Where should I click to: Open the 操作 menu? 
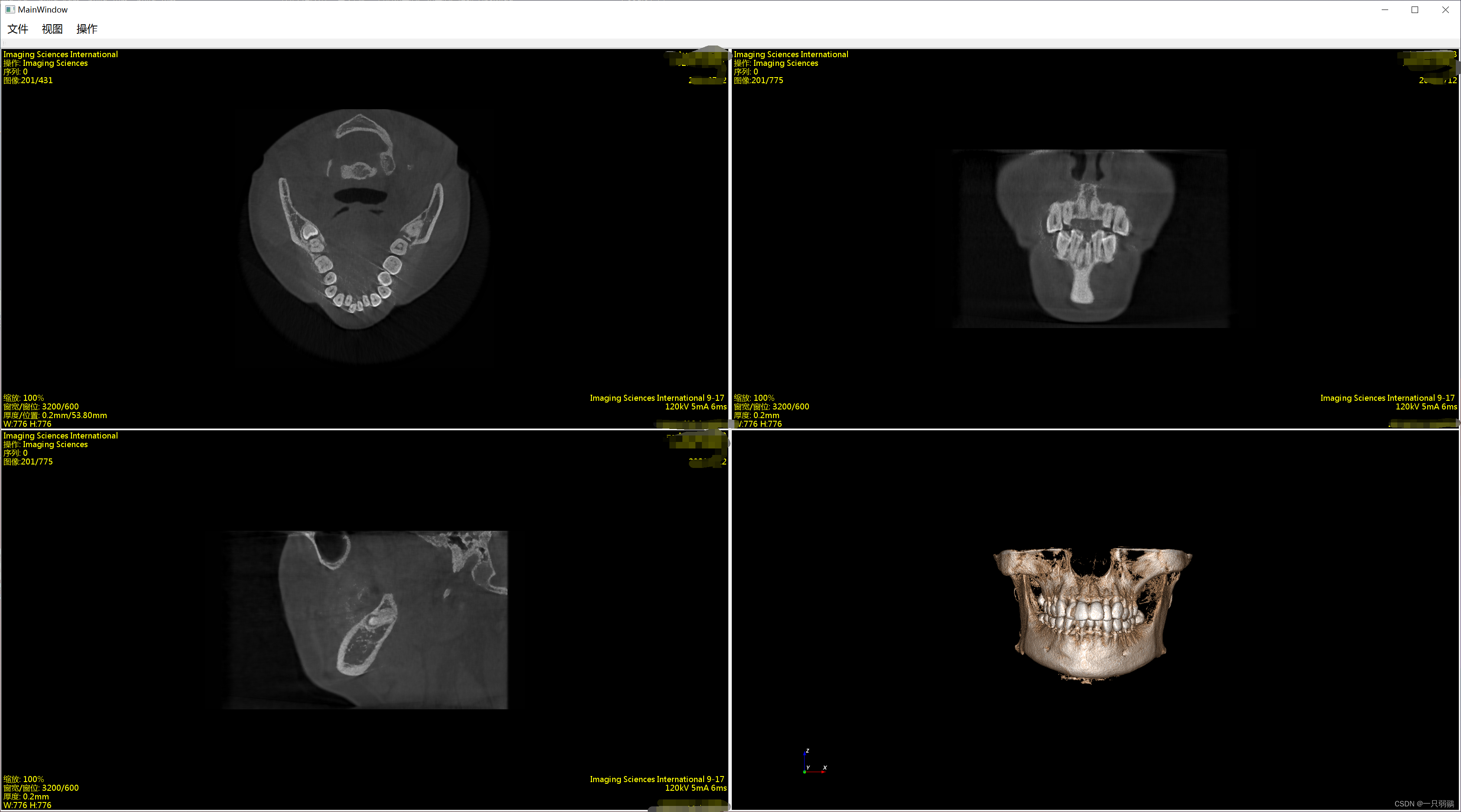tap(87, 29)
